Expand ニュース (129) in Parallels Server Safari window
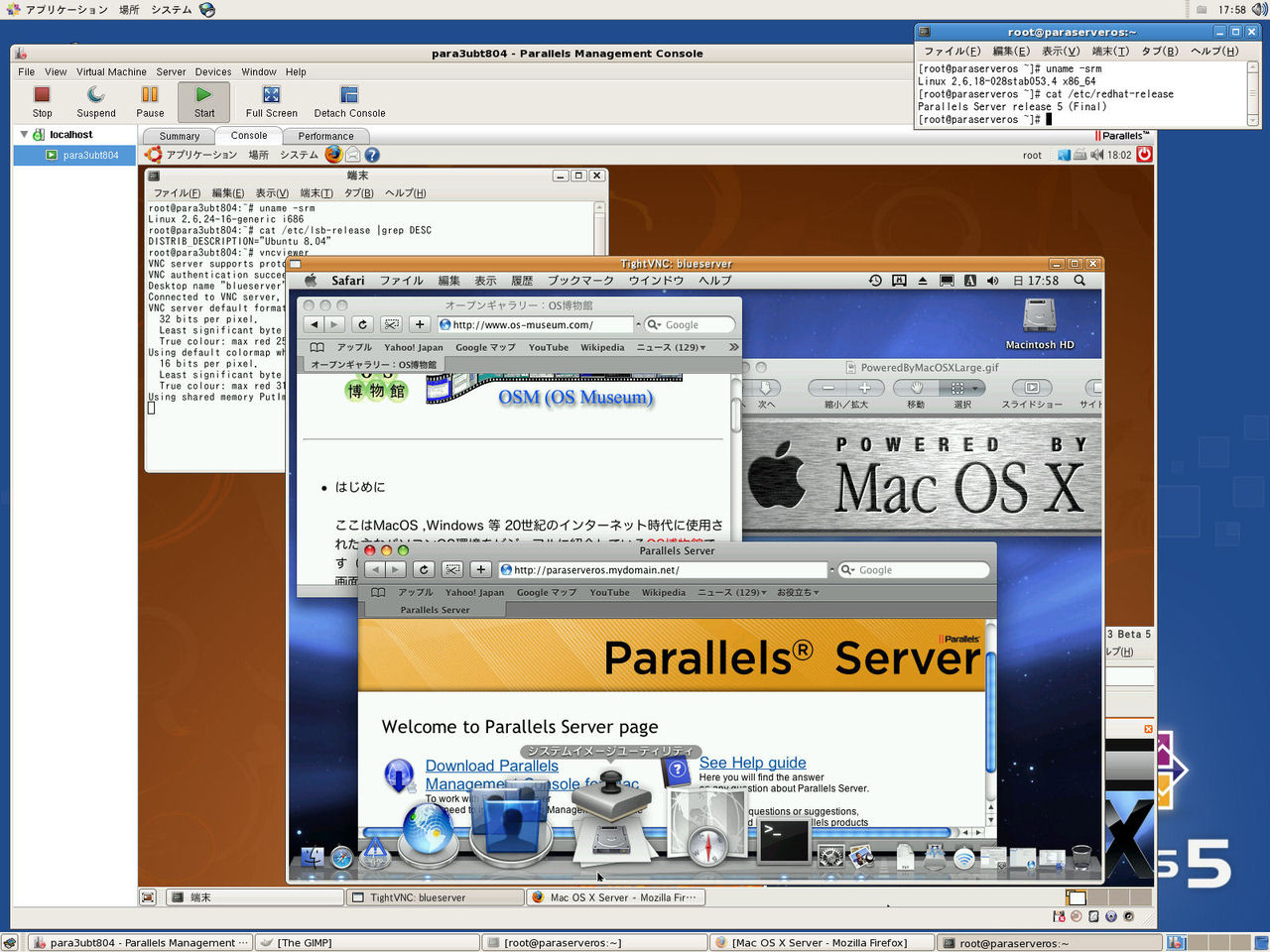Viewport: 1270px width, 952px height. pos(732,592)
